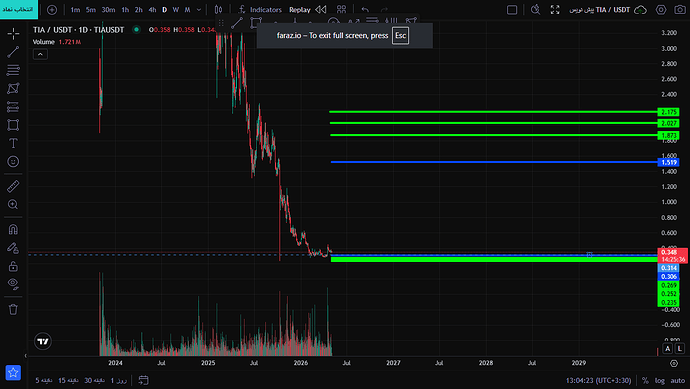
Task: Toggle magnet mode
Action: (x=13, y=229)
